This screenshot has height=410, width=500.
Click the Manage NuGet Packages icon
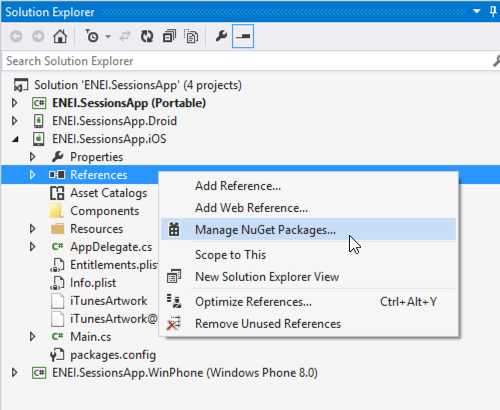pyautogui.click(x=174, y=229)
